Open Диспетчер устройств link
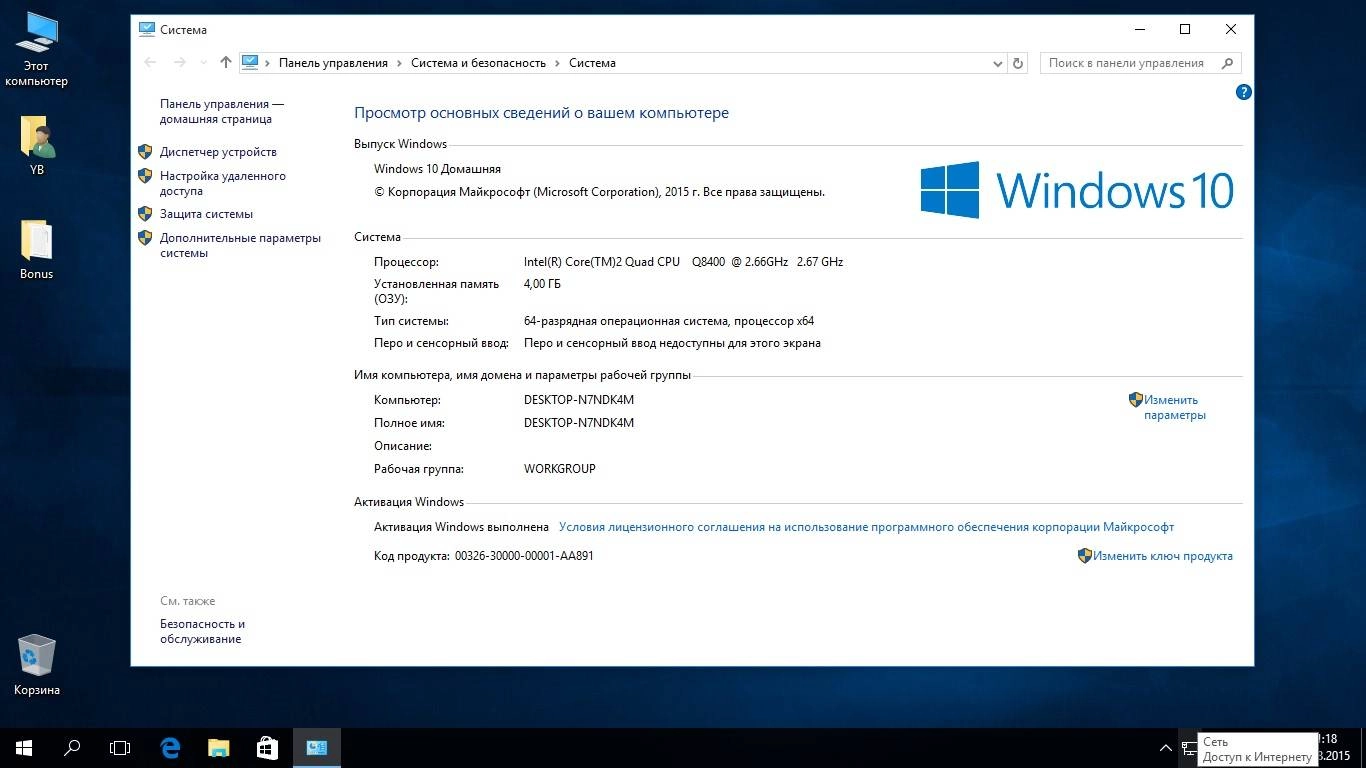Viewport: 1366px width, 768px height. tap(218, 152)
